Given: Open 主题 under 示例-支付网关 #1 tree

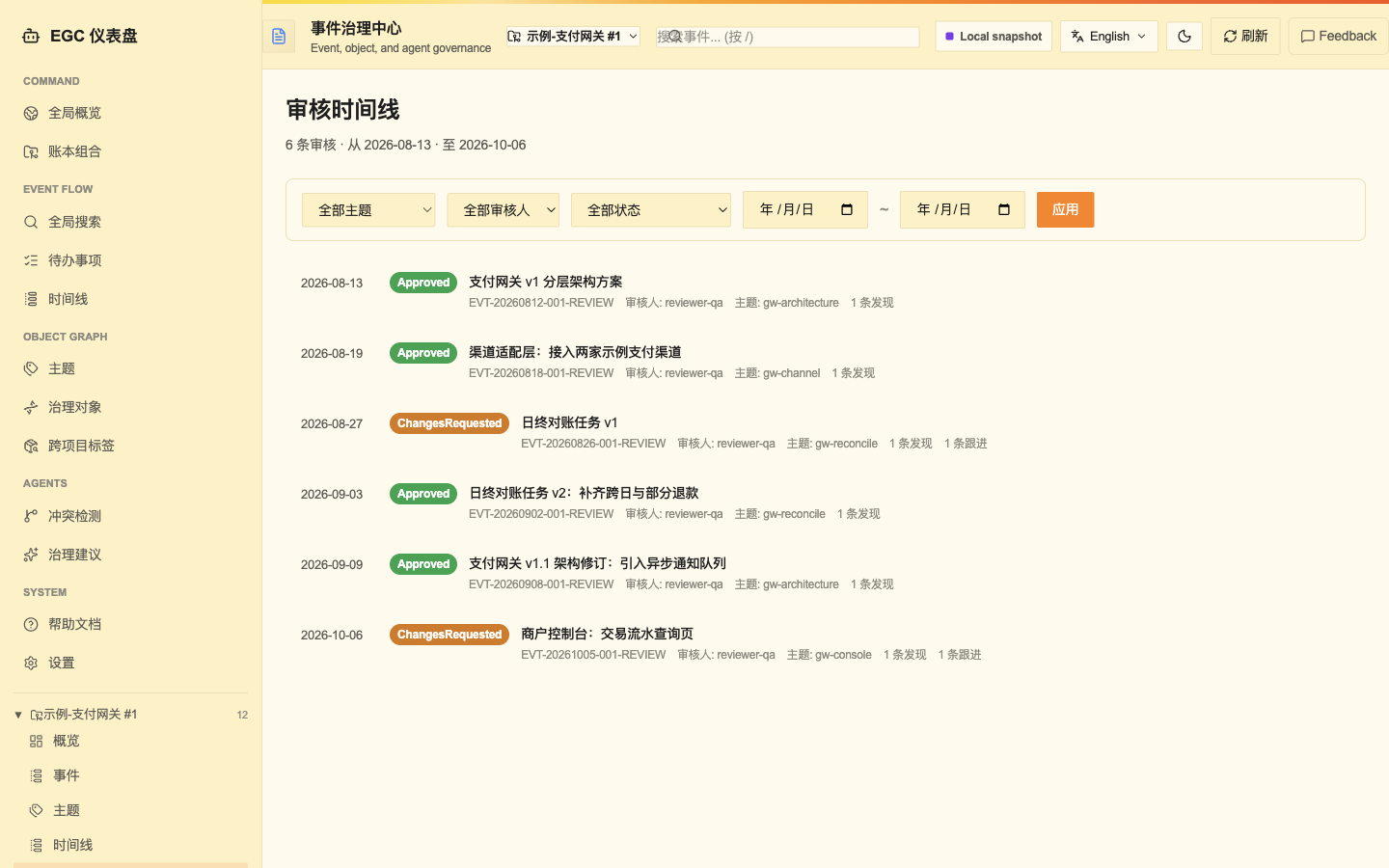Looking at the screenshot, I should (130, 810).
